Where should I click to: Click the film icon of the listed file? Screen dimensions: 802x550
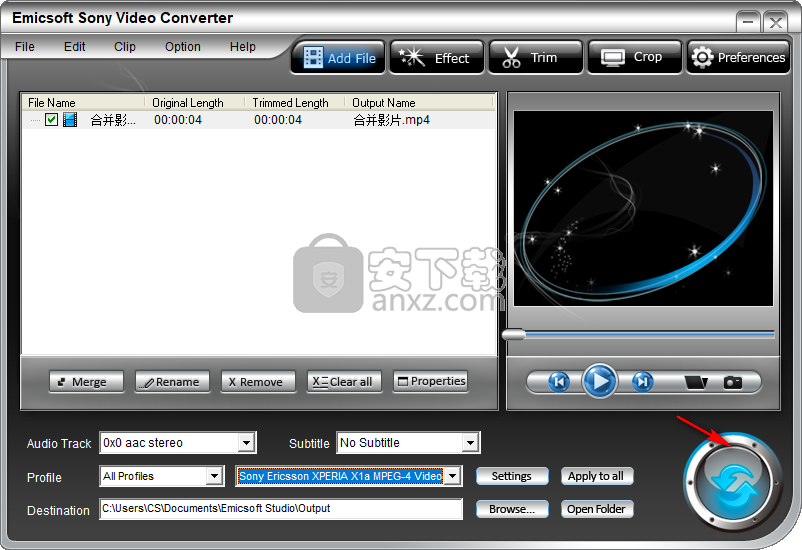(x=70, y=120)
